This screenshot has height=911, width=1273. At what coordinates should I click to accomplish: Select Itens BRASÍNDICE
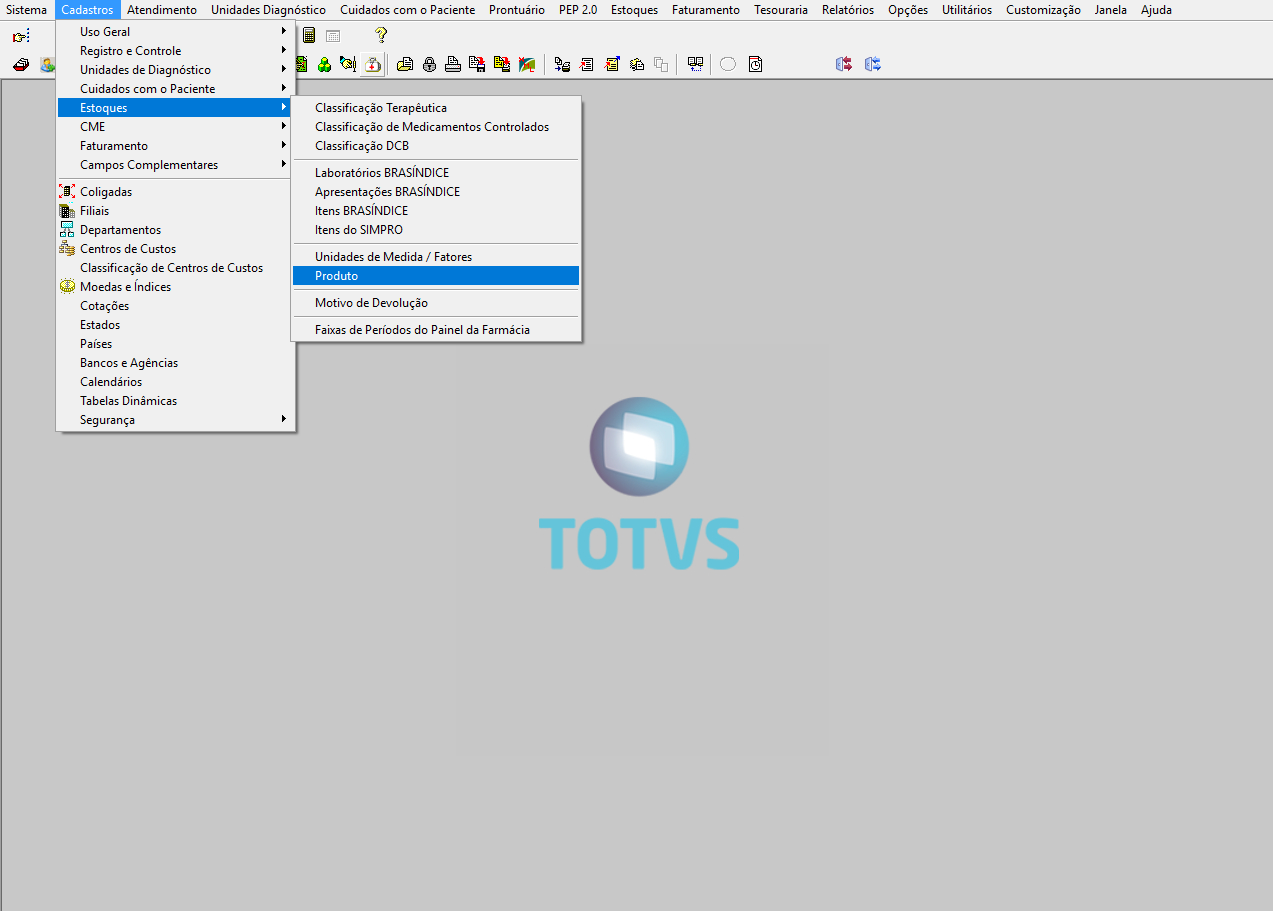pos(436,211)
